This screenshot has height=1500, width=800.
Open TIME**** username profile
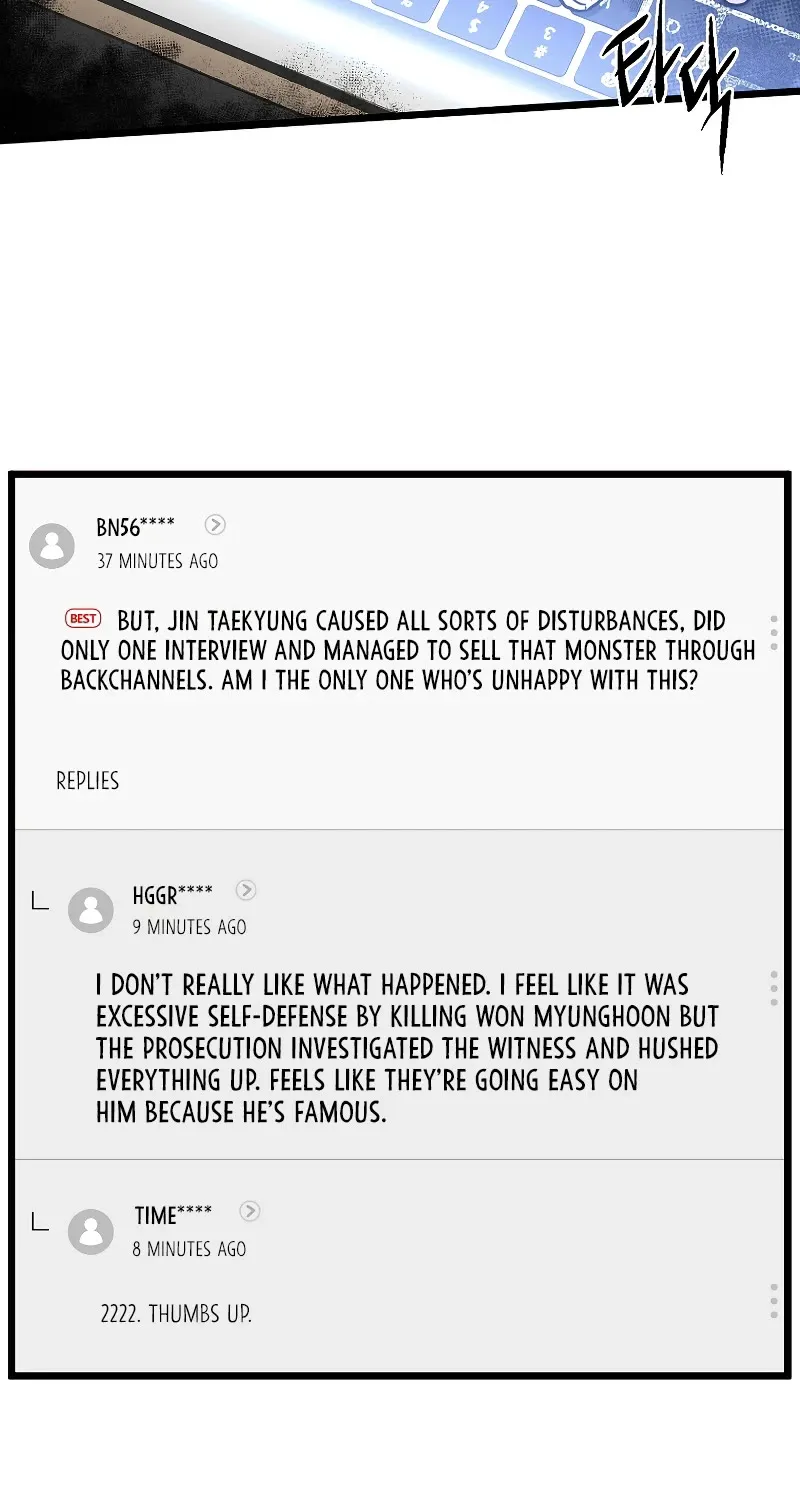pos(174,1215)
